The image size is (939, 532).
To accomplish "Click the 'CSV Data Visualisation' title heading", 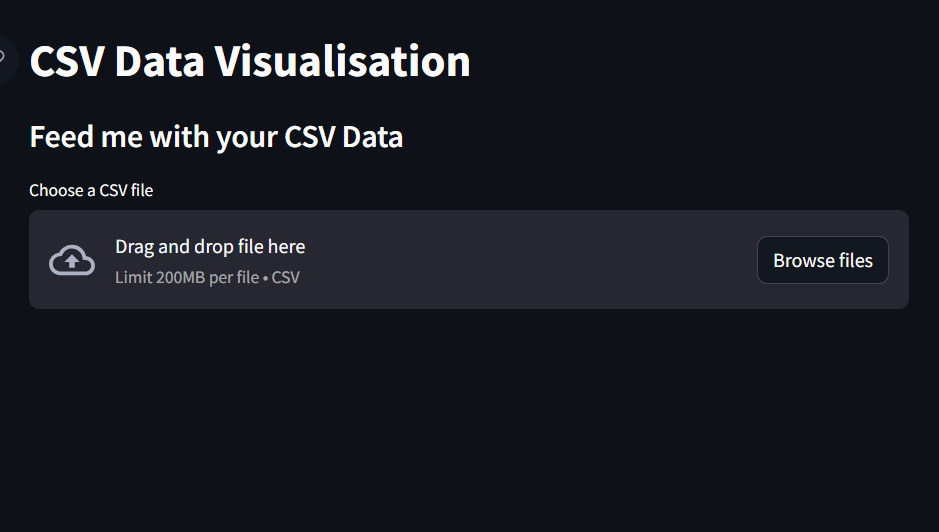I will point(250,61).
